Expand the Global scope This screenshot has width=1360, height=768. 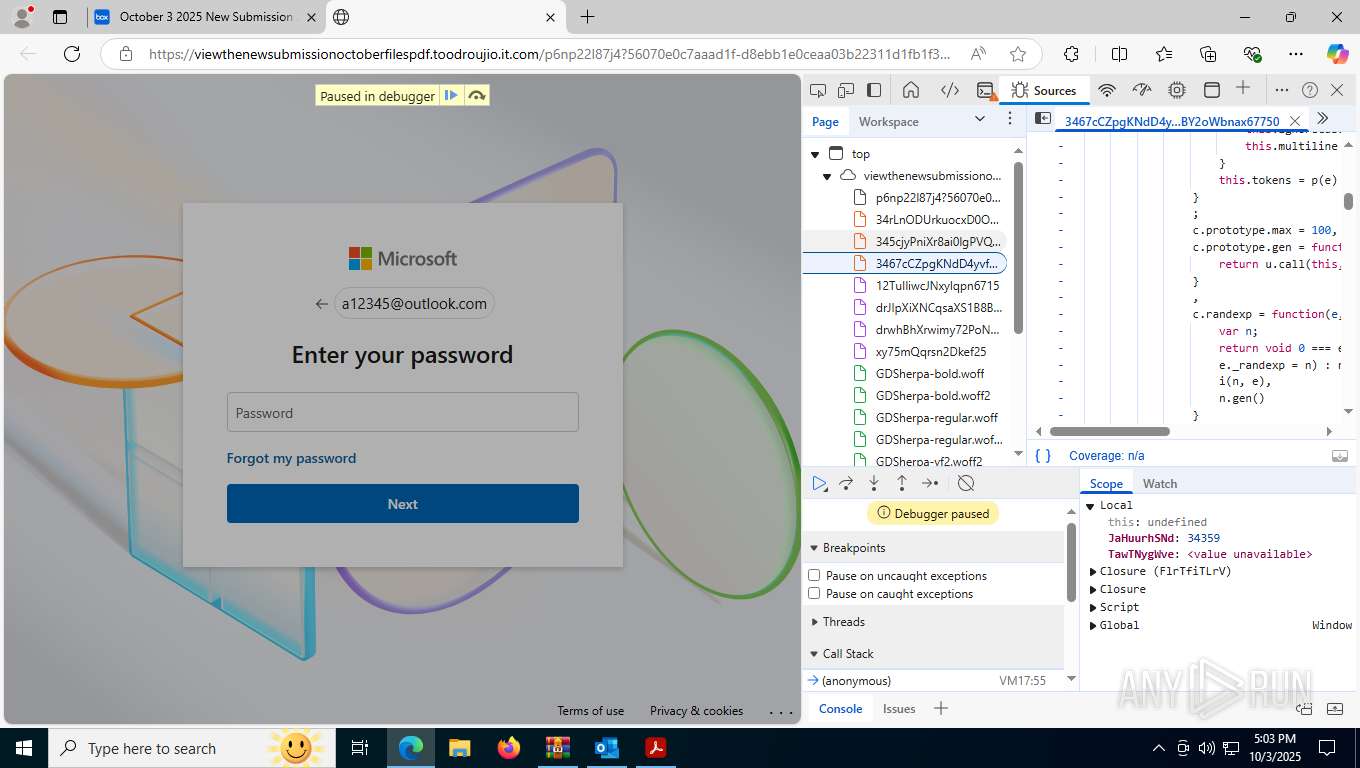coord(1093,625)
